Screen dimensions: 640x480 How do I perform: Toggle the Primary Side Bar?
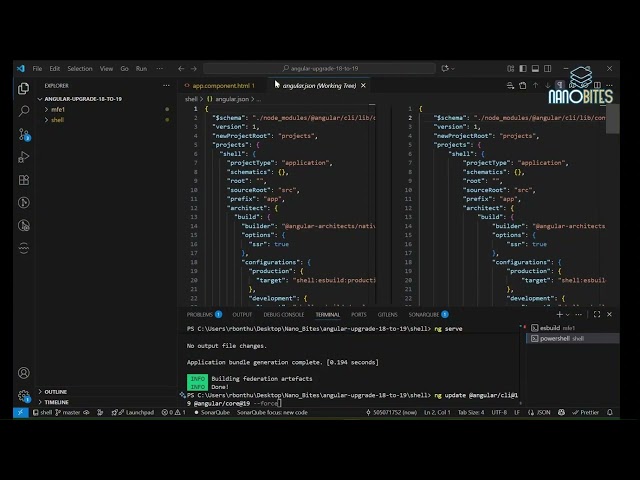pos(523,69)
